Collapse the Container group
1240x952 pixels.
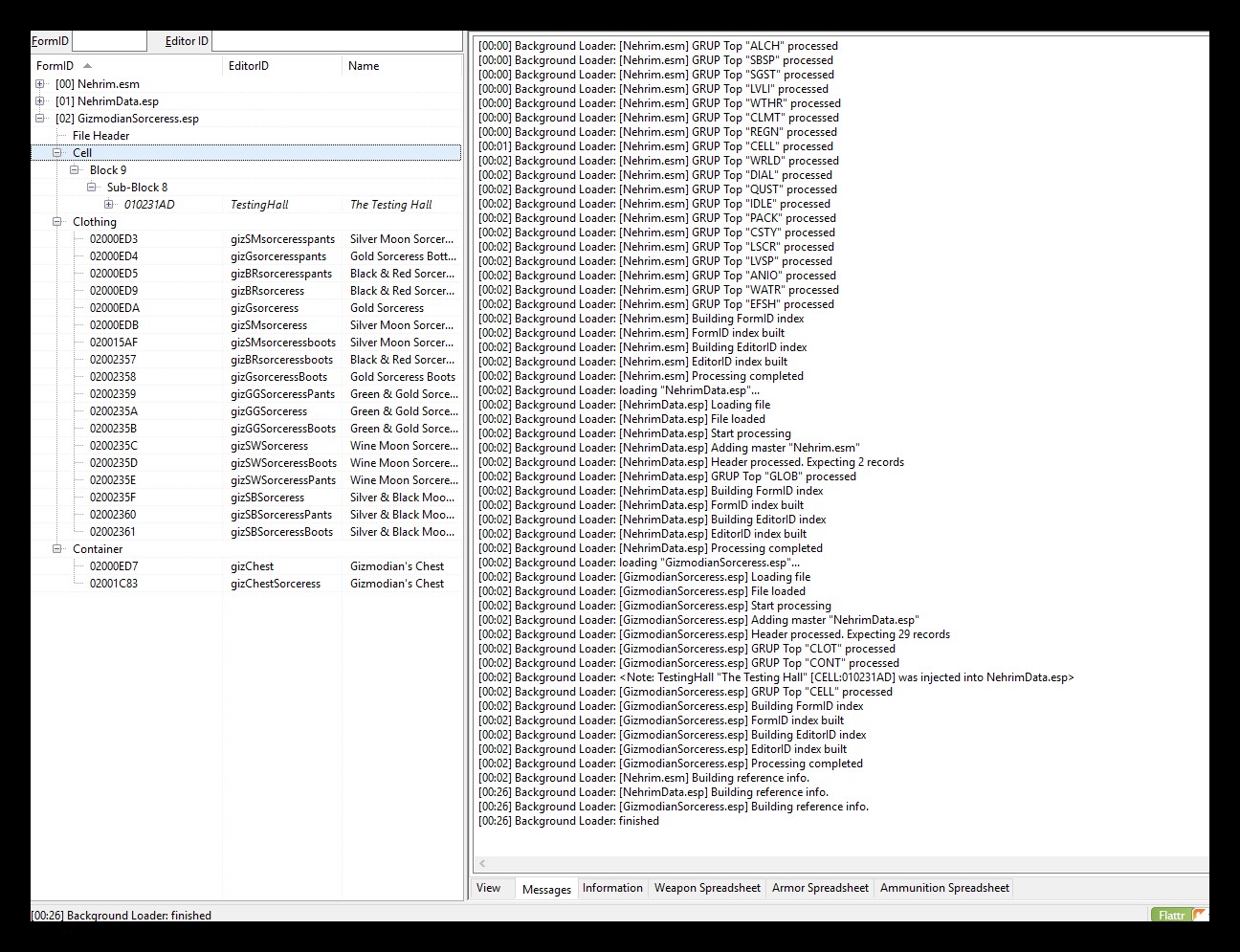pos(57,549)
